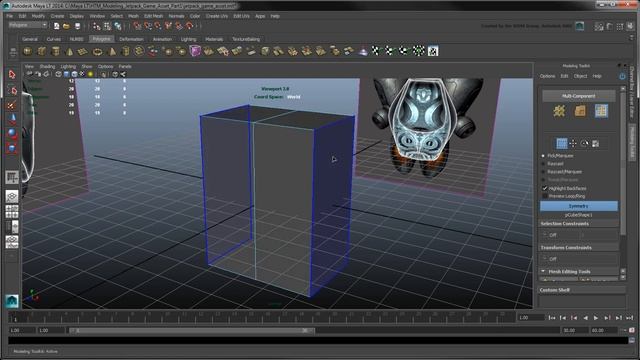Click the Open Scene folder icon
Viewport: 640px width, 360px height.
[67, 26]
